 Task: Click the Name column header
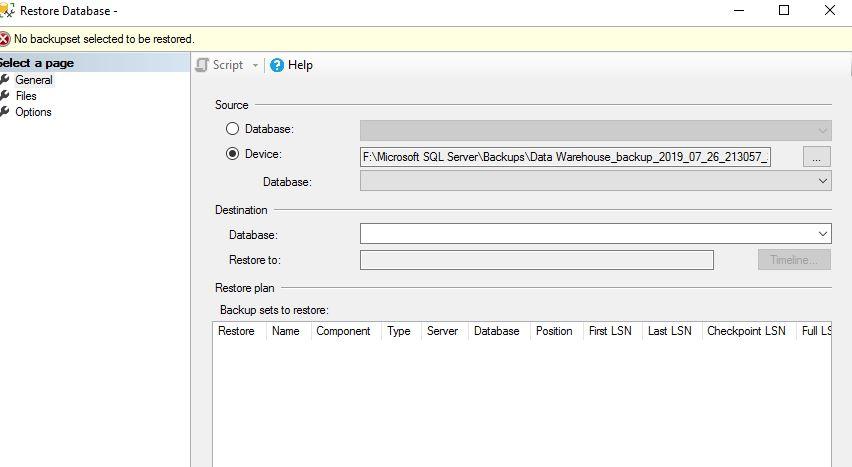[289, 331]
